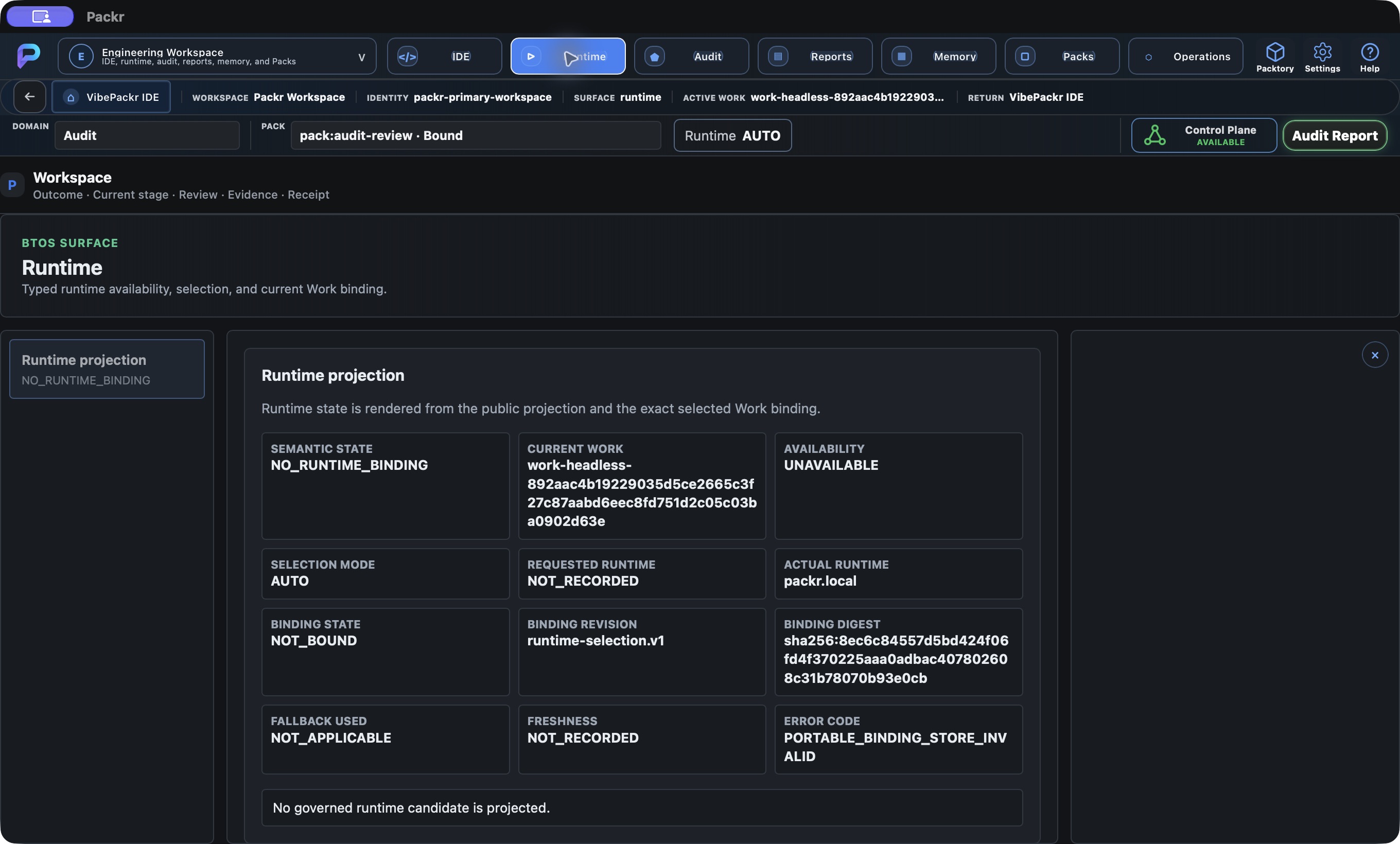Click the purple window badge icon in title bar
Image resolution: width=1400 pixels, height=844 pixels.
tap(40, 16)
